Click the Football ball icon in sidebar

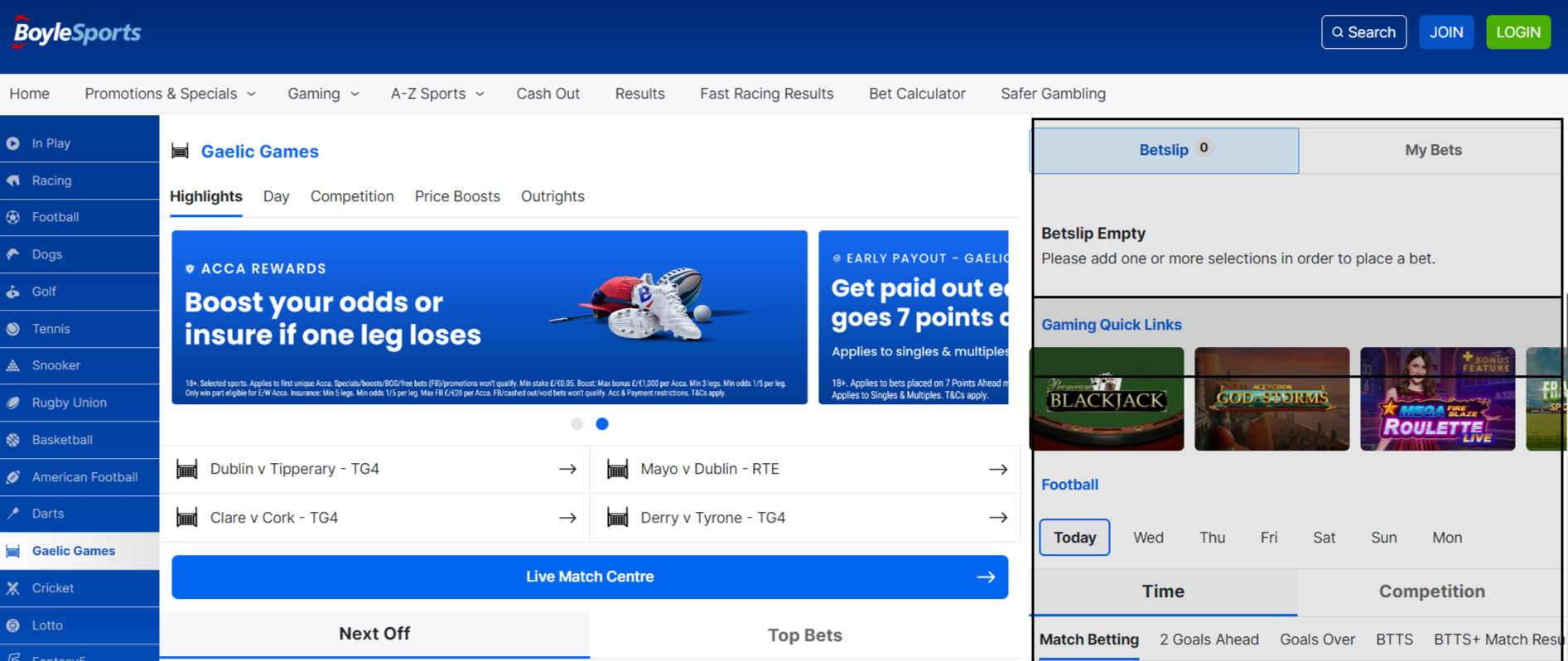tap(13, 217)
